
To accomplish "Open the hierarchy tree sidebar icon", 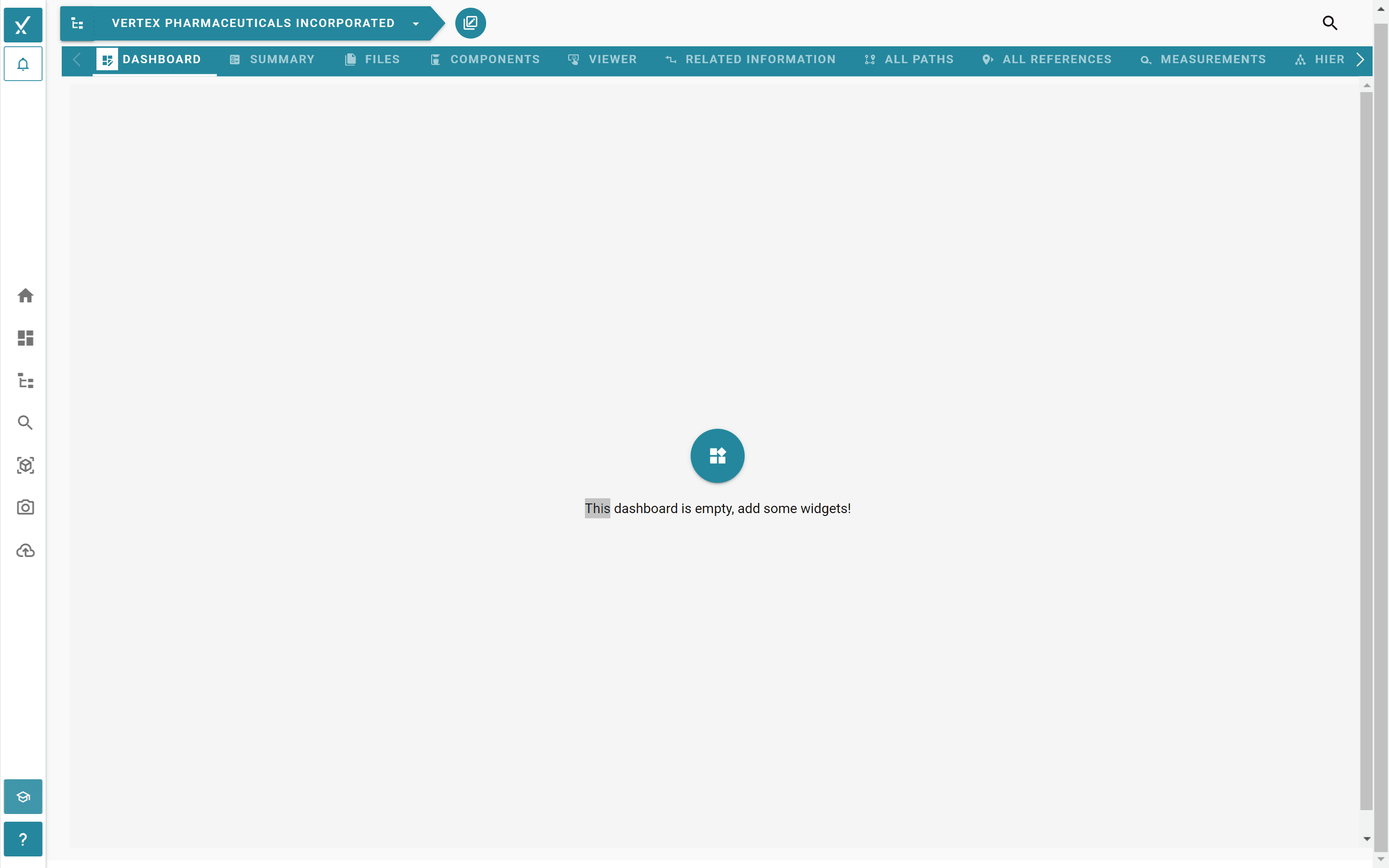I will pos(25,380).
